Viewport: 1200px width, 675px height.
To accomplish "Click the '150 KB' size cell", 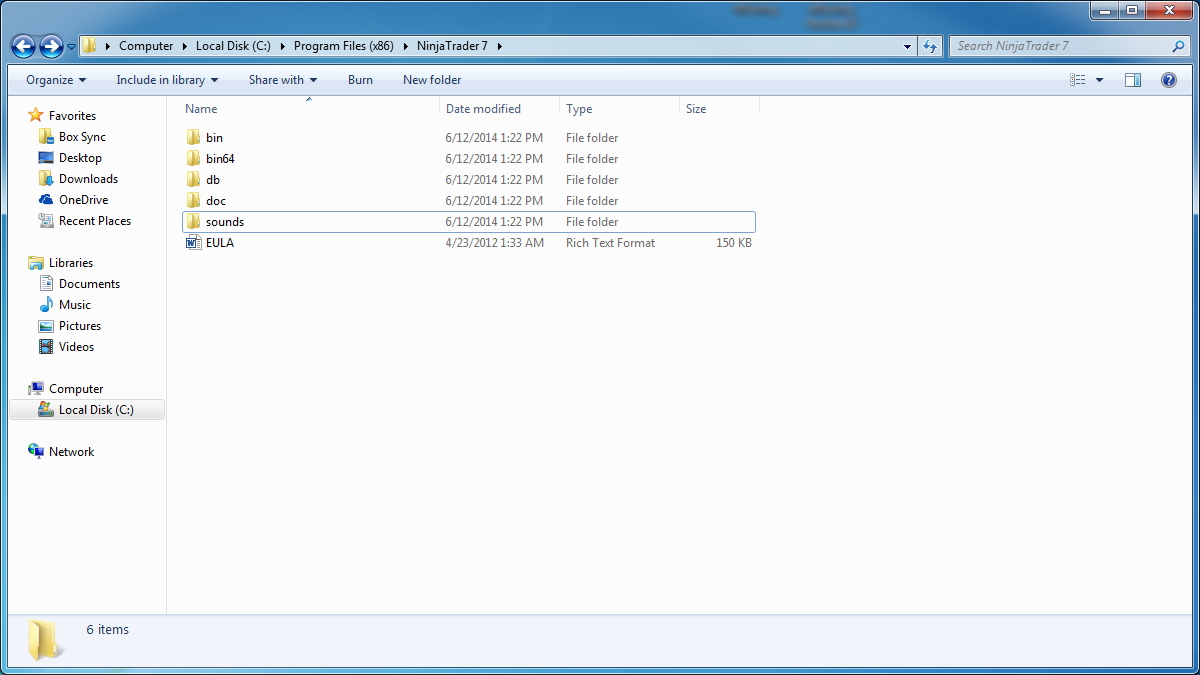I will (x=734, y=243).
